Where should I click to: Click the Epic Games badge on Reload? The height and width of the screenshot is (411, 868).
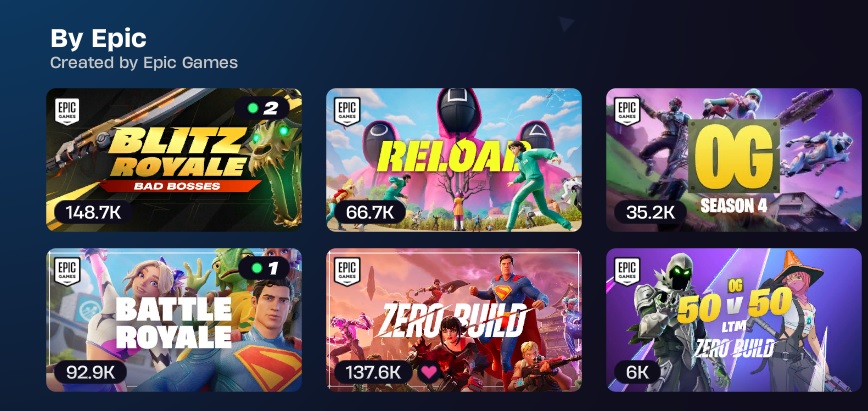click(347, 111)
